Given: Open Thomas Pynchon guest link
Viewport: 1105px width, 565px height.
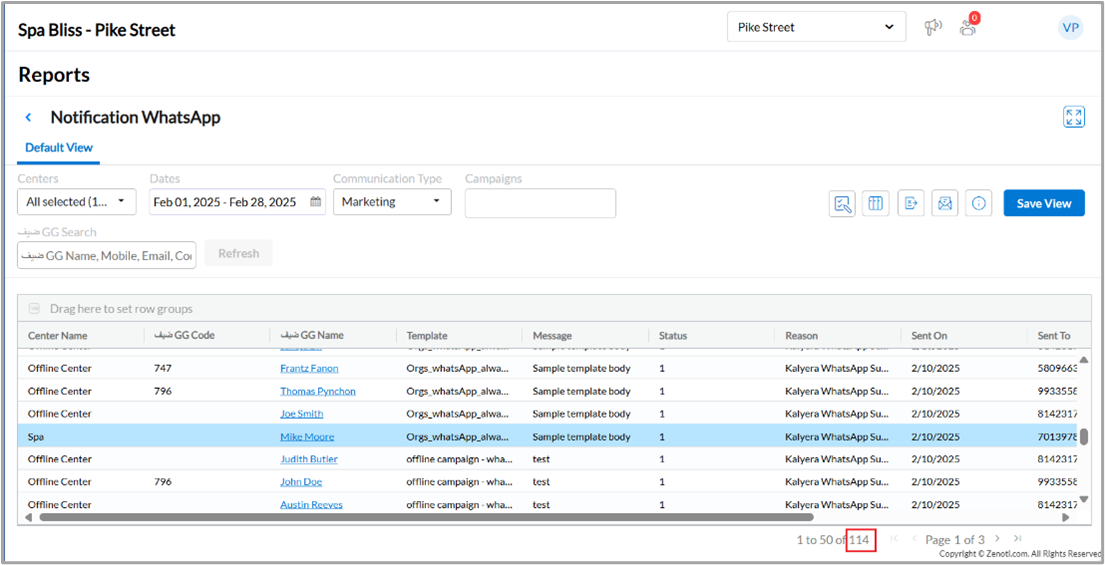Looking at the screenshot, I should pyautogui.click(x=318, y=391).
